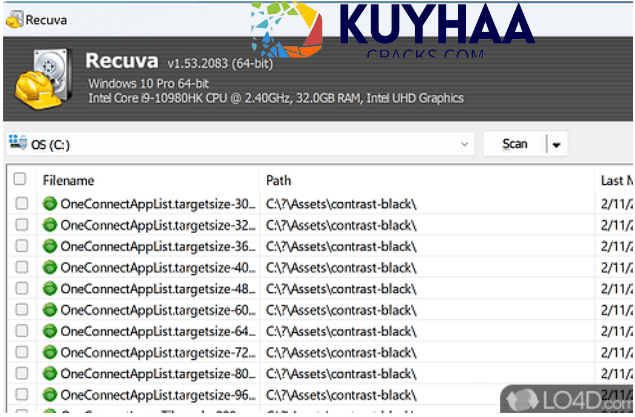This screenshot has height=417, width=635.
Task: Click green status icon for targetsize-36 file
Action: pyautogui.click(x=50, y=246)
